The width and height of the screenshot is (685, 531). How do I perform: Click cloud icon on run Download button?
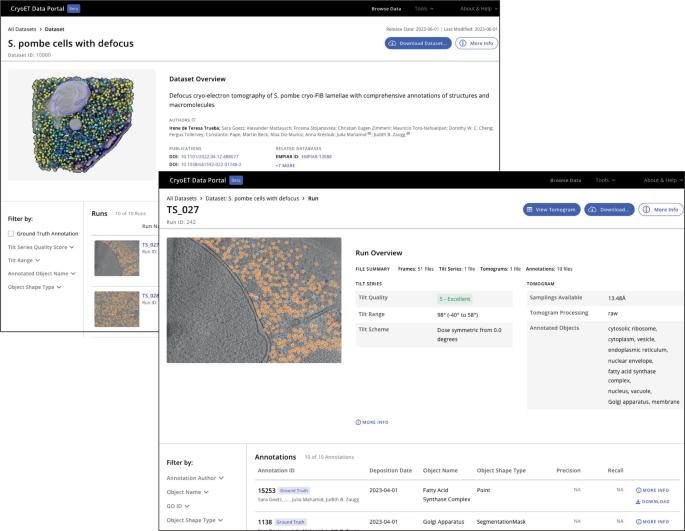click(592, 210)
